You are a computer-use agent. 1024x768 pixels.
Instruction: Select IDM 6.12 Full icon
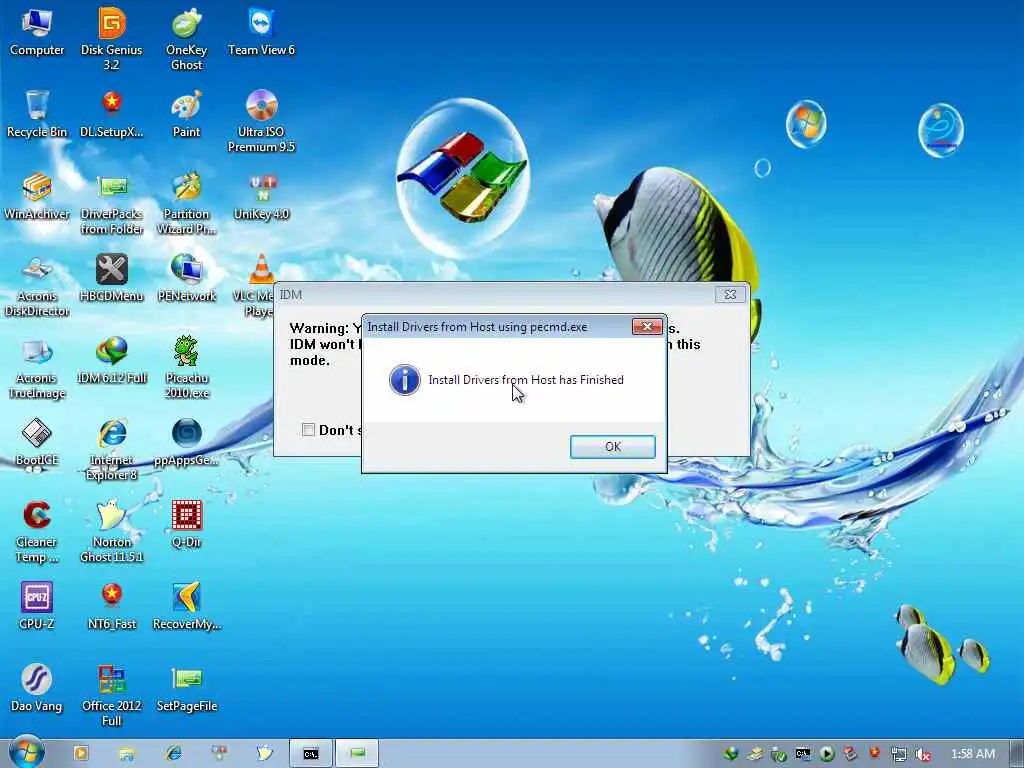(112, 360)
